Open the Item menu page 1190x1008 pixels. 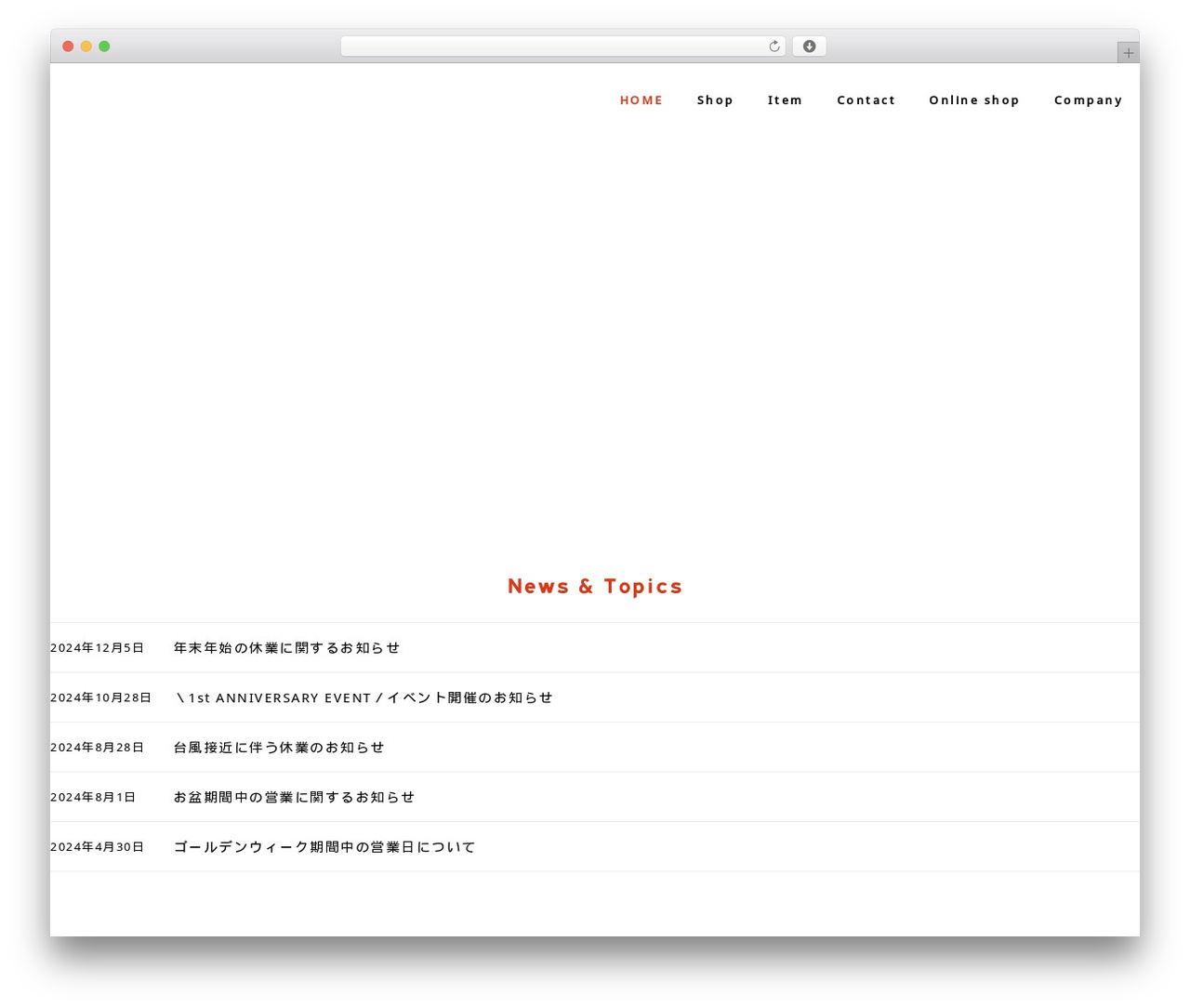click(785, 100)
